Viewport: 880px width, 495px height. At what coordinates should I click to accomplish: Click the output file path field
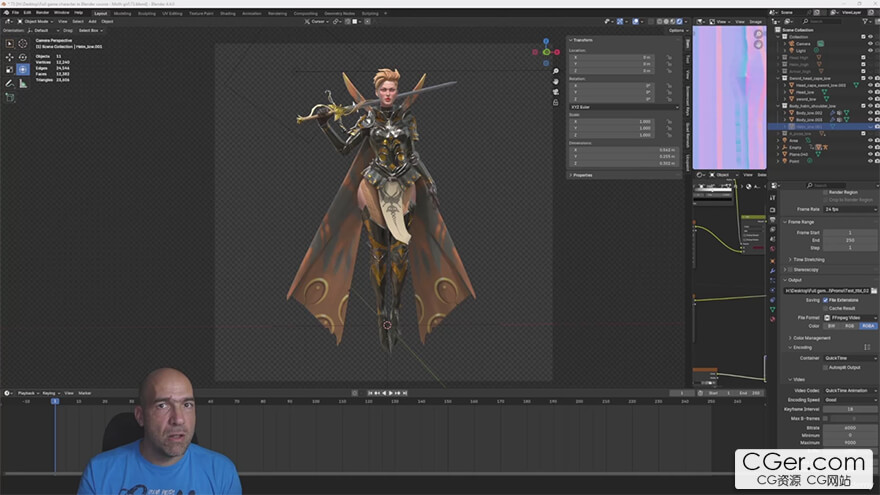click(826, 291)
